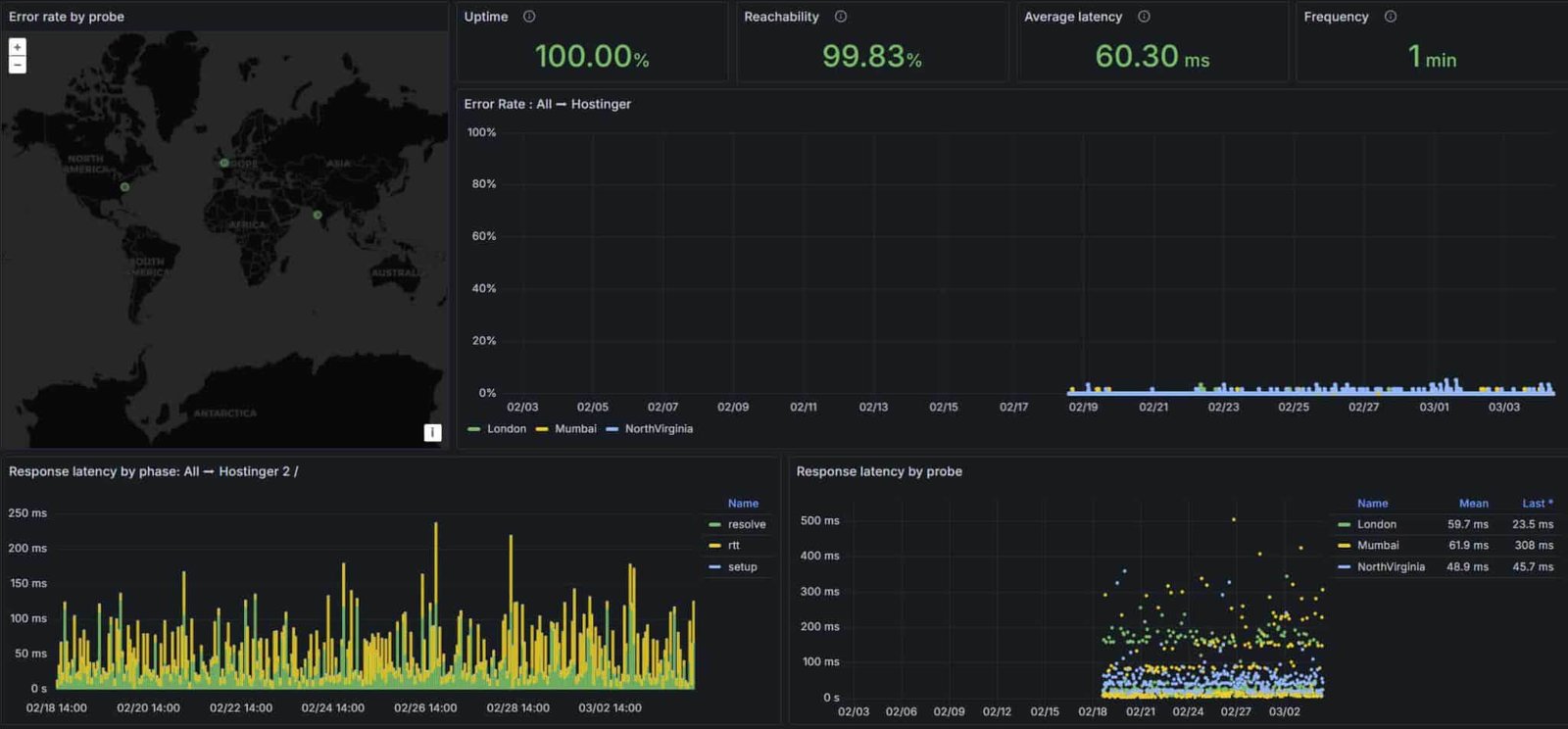Show info tooltip for Average latency
Image resolution: width=1568 pixels, height=729 pixels.
pos(1144,17)
